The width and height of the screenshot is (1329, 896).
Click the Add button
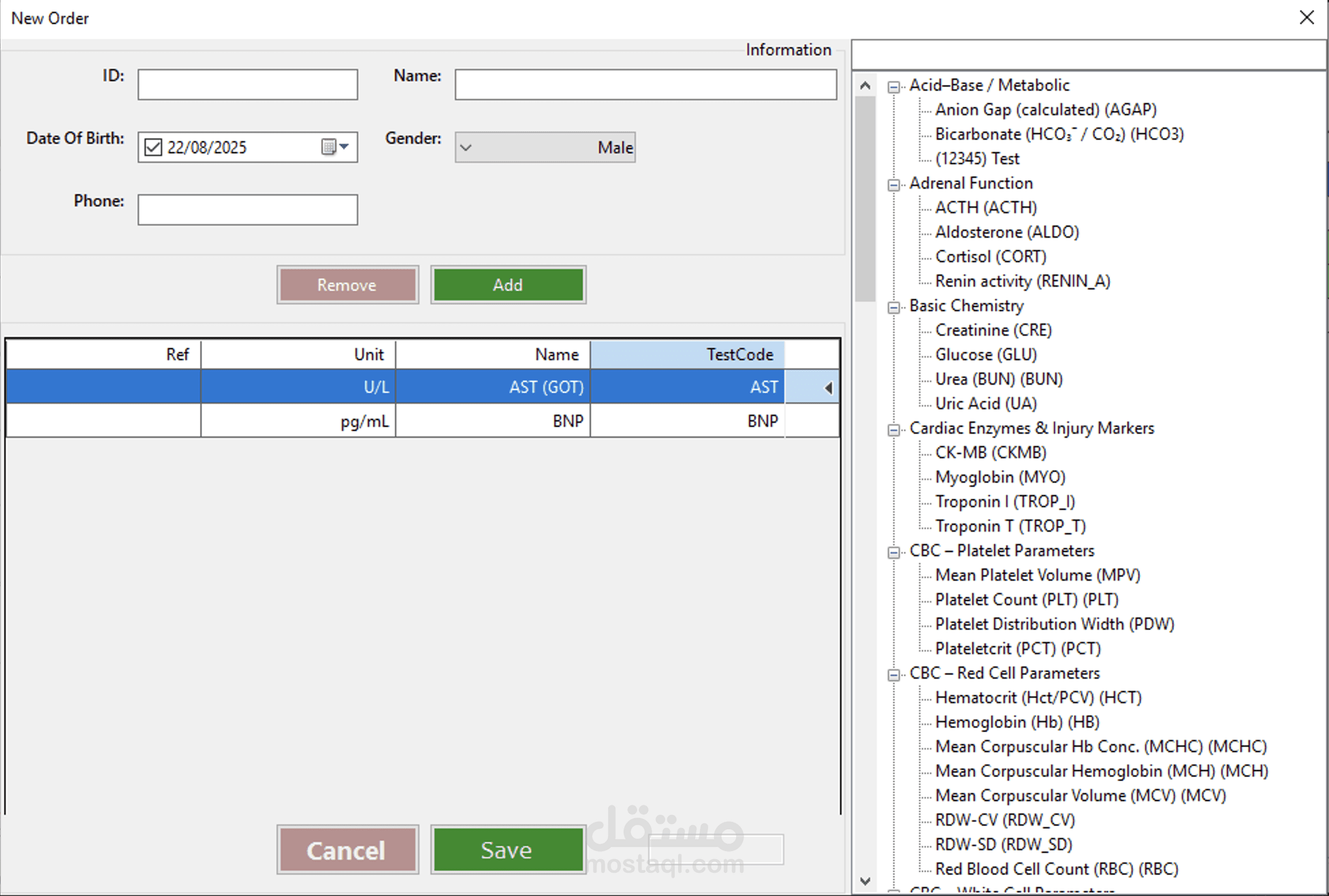[x=508, y=285]
